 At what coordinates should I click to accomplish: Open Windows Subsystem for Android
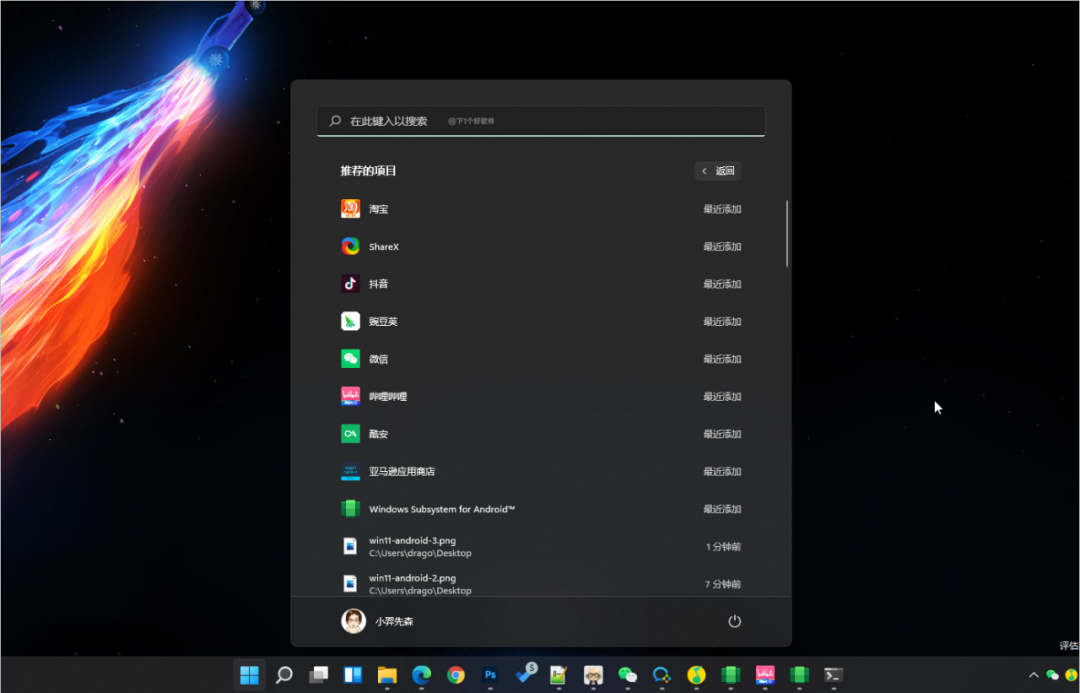[x=441, y=509]
